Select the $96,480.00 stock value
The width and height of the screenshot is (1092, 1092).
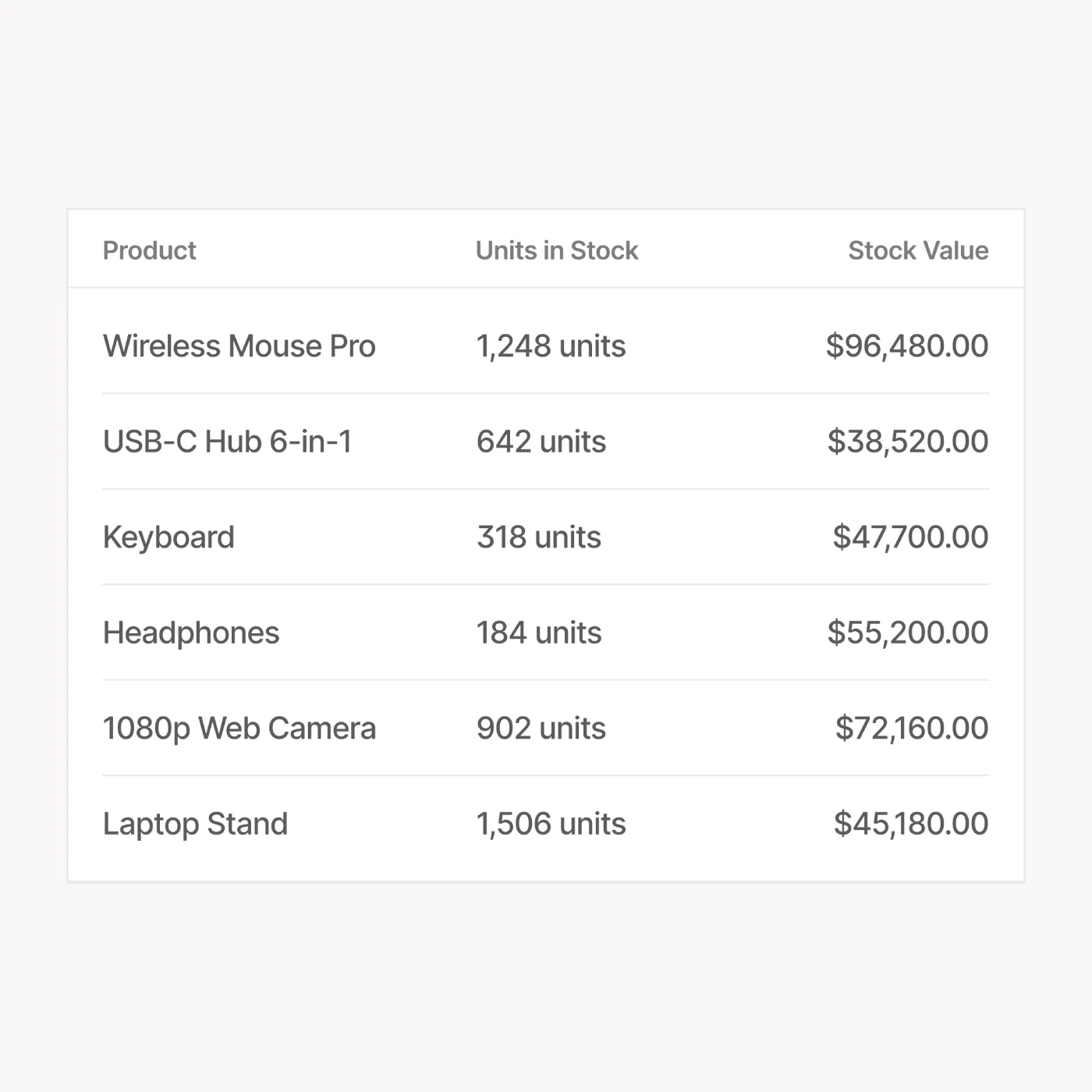pyautogui.click(x=906, y=346)
